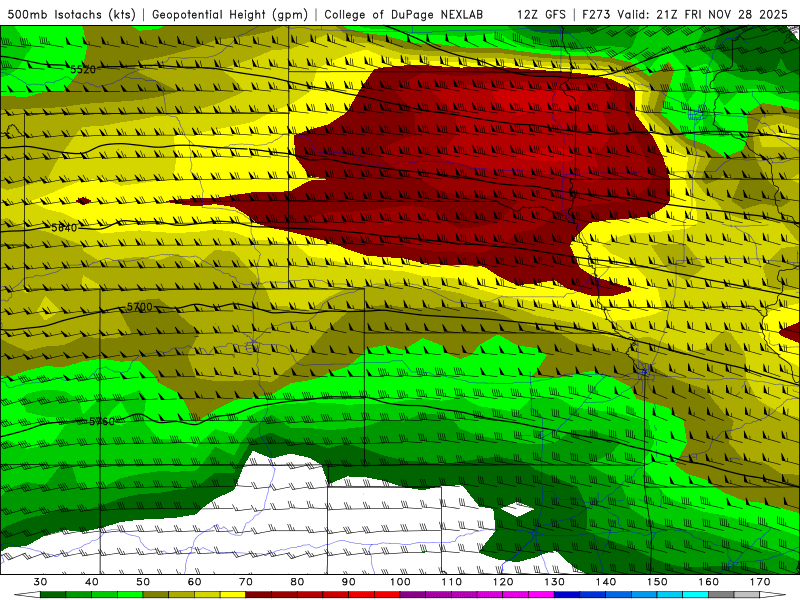Click the 70 value on the color scale
Viewport: 800px width, 600px height.
point(246,582)
